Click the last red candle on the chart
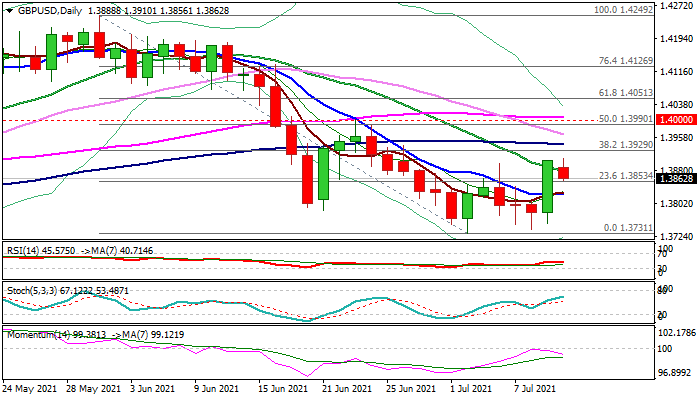Screen dimensions: 700x400 click(x=563, y=173)
